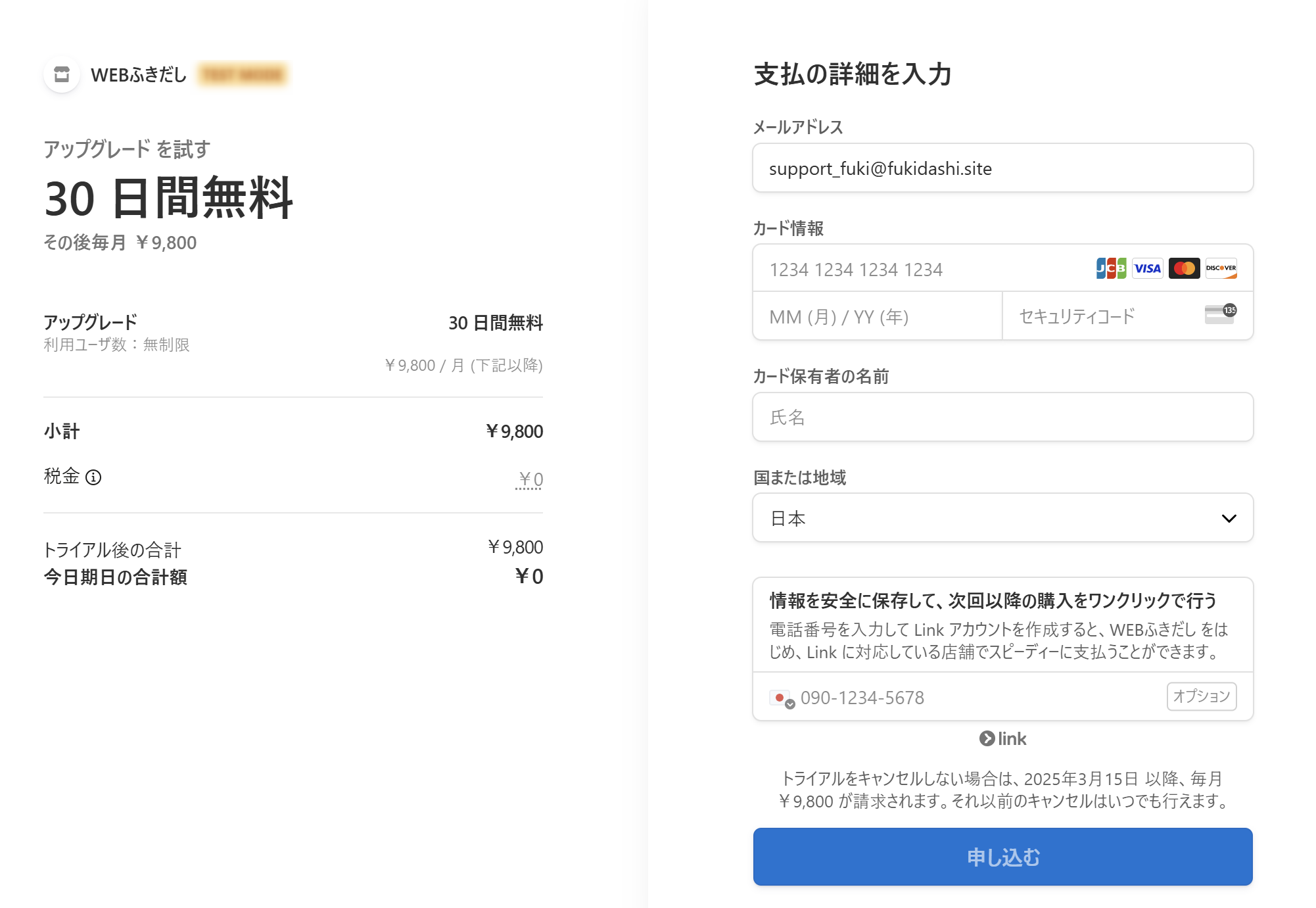Click the Link logo
This screenshot has height=908, width=1316.
click(x=1002, y=739)
